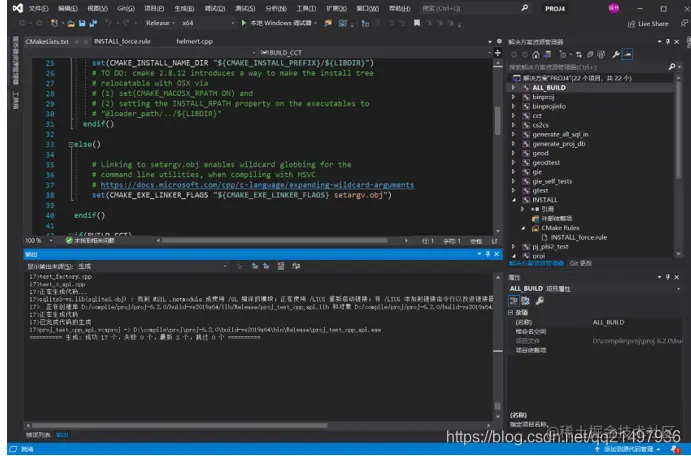The height and width of the screenshot is (456, 691).
Task: Click the Ctrl+Q search box in the title bar
Action: [474, 8]
